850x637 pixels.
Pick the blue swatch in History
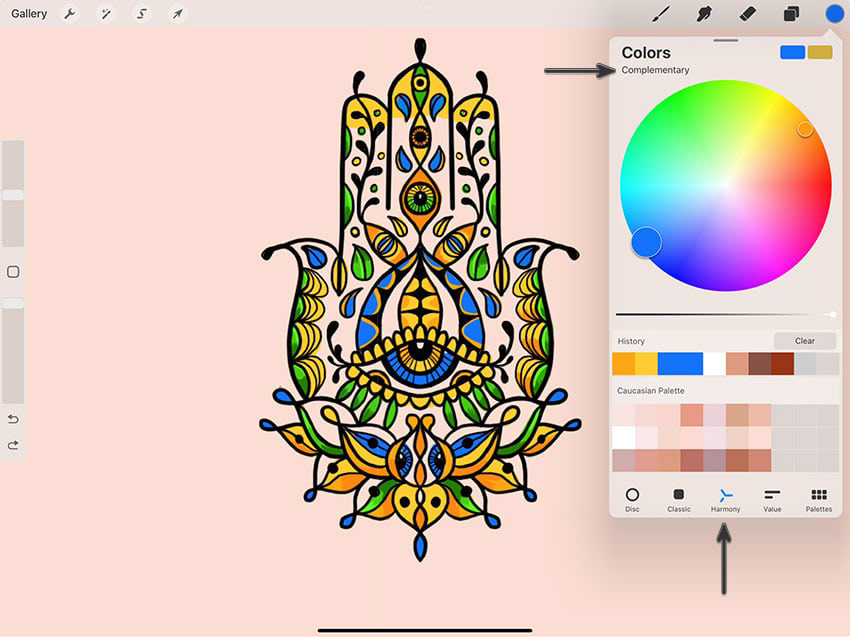click(x=680, y=364)
